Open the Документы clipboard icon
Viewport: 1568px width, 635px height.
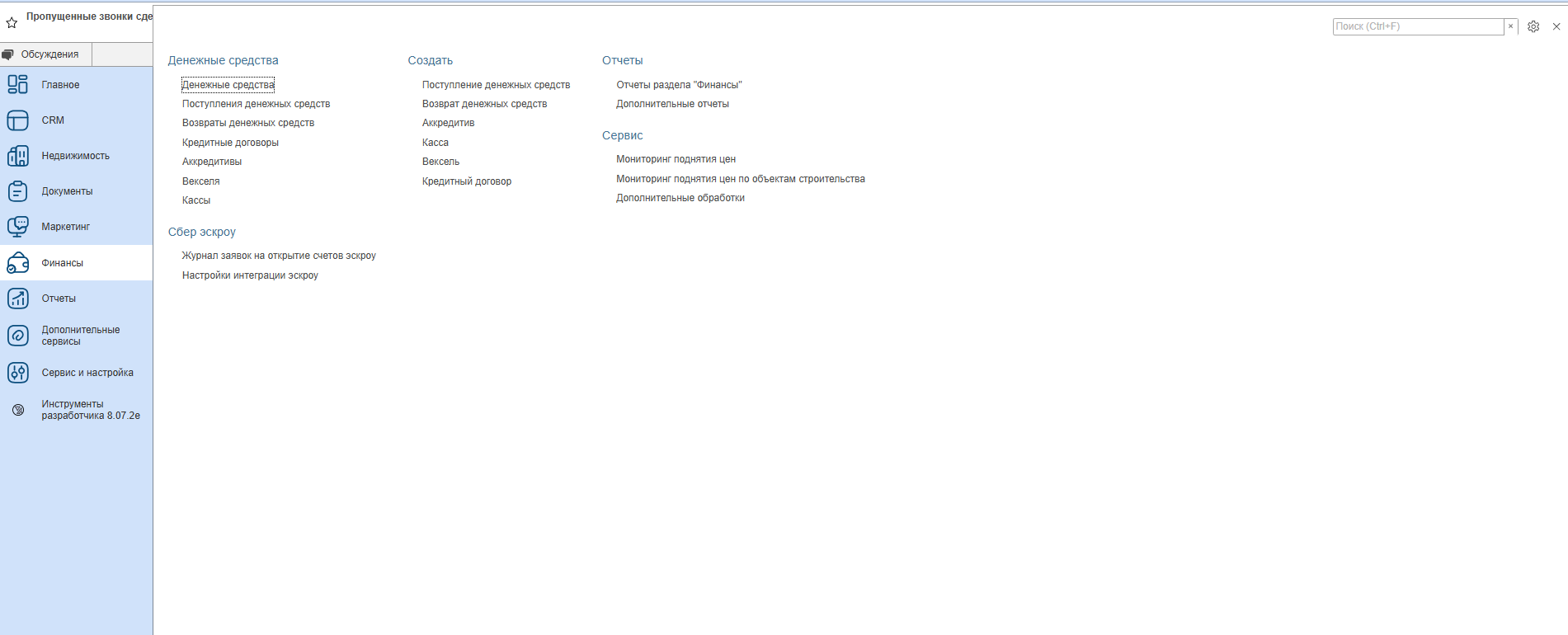pos(17,191)
